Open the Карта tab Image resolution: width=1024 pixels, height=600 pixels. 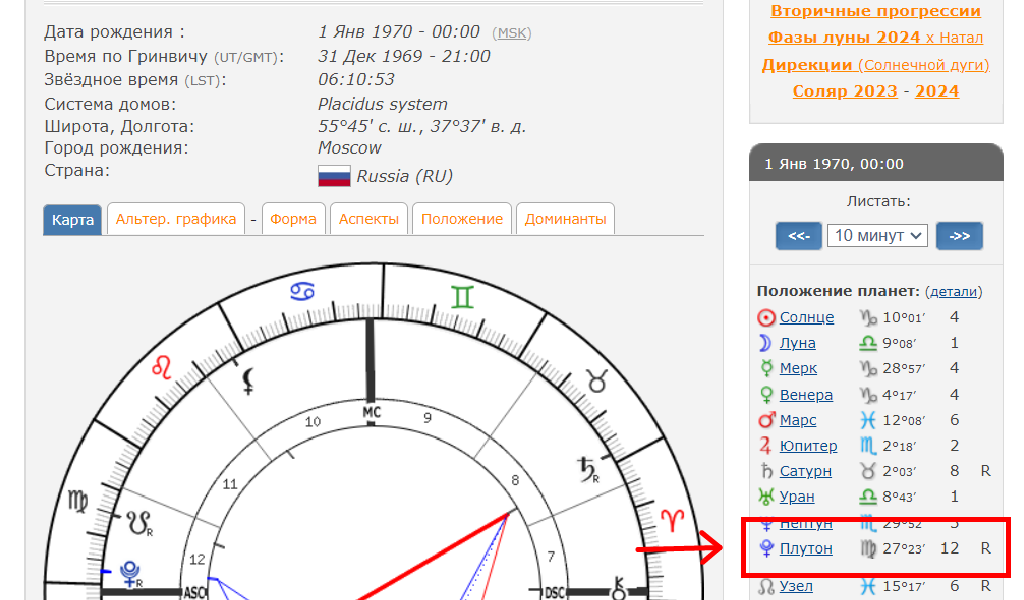point(72,219)
